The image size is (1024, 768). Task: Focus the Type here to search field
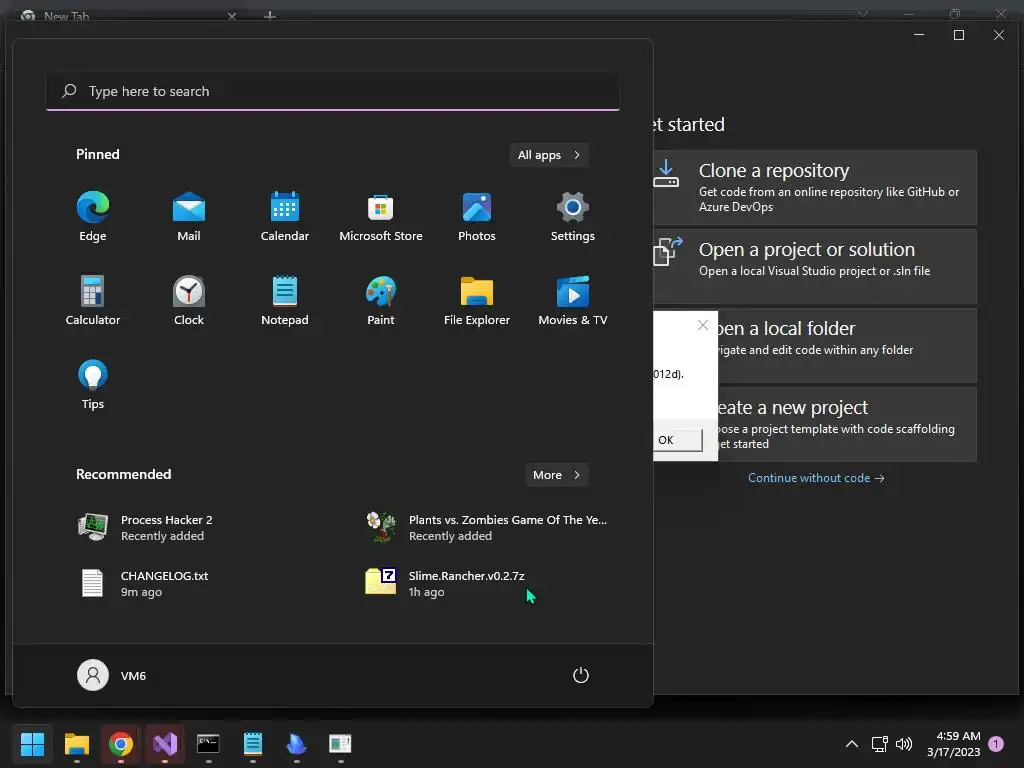pos(333,91)
